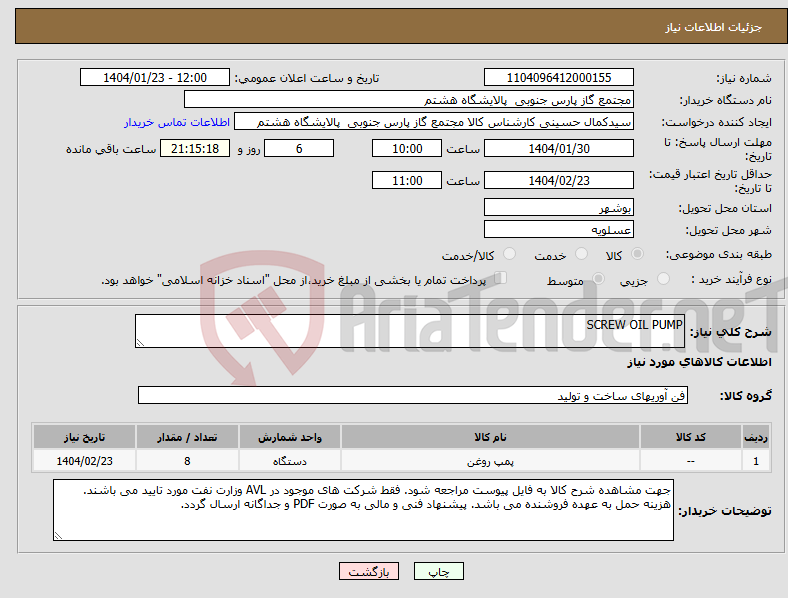Screen dimensions: 788x598
Task: Click the تاریخ نیاز column header
Action: pyautogui.click(x=84, y=437)
